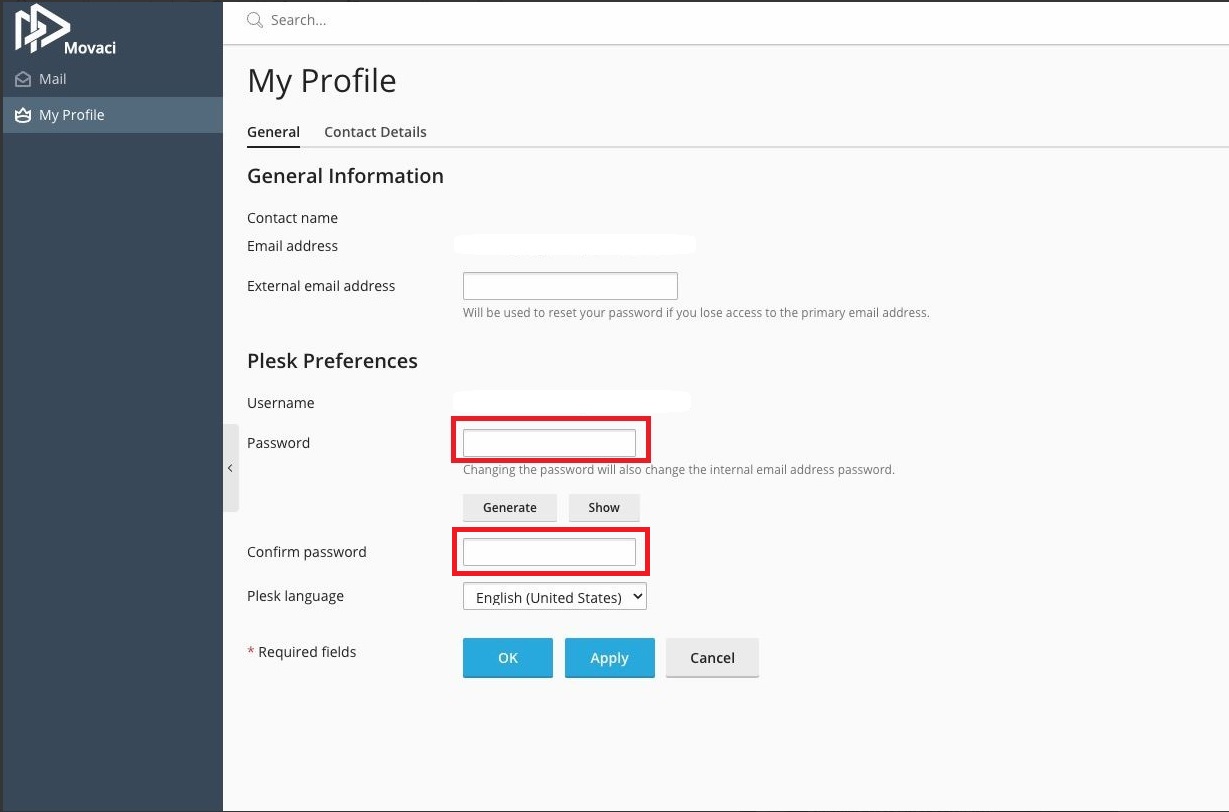Screen dimensions: 1229x812
Task: Generate a new password
Action: click(x=510, y=507)
